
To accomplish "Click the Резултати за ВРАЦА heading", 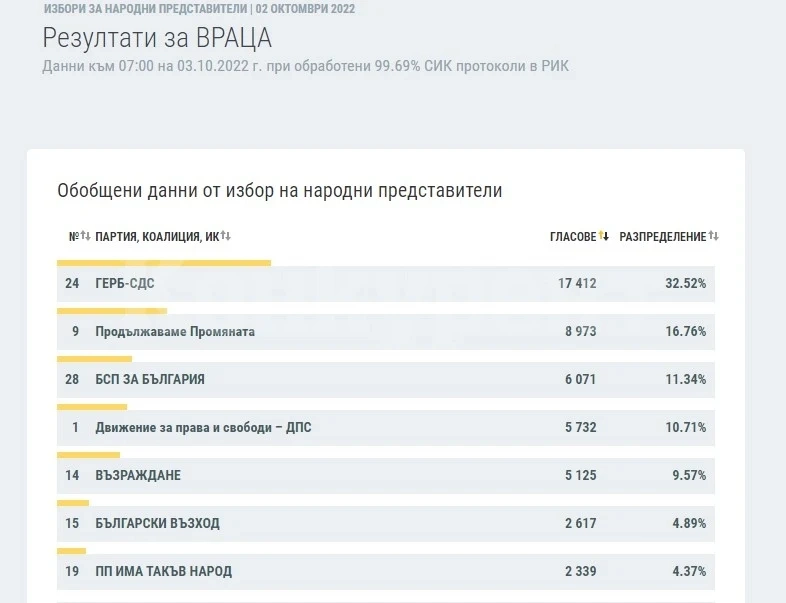I will pyautogui.click(x=157, y=38).
